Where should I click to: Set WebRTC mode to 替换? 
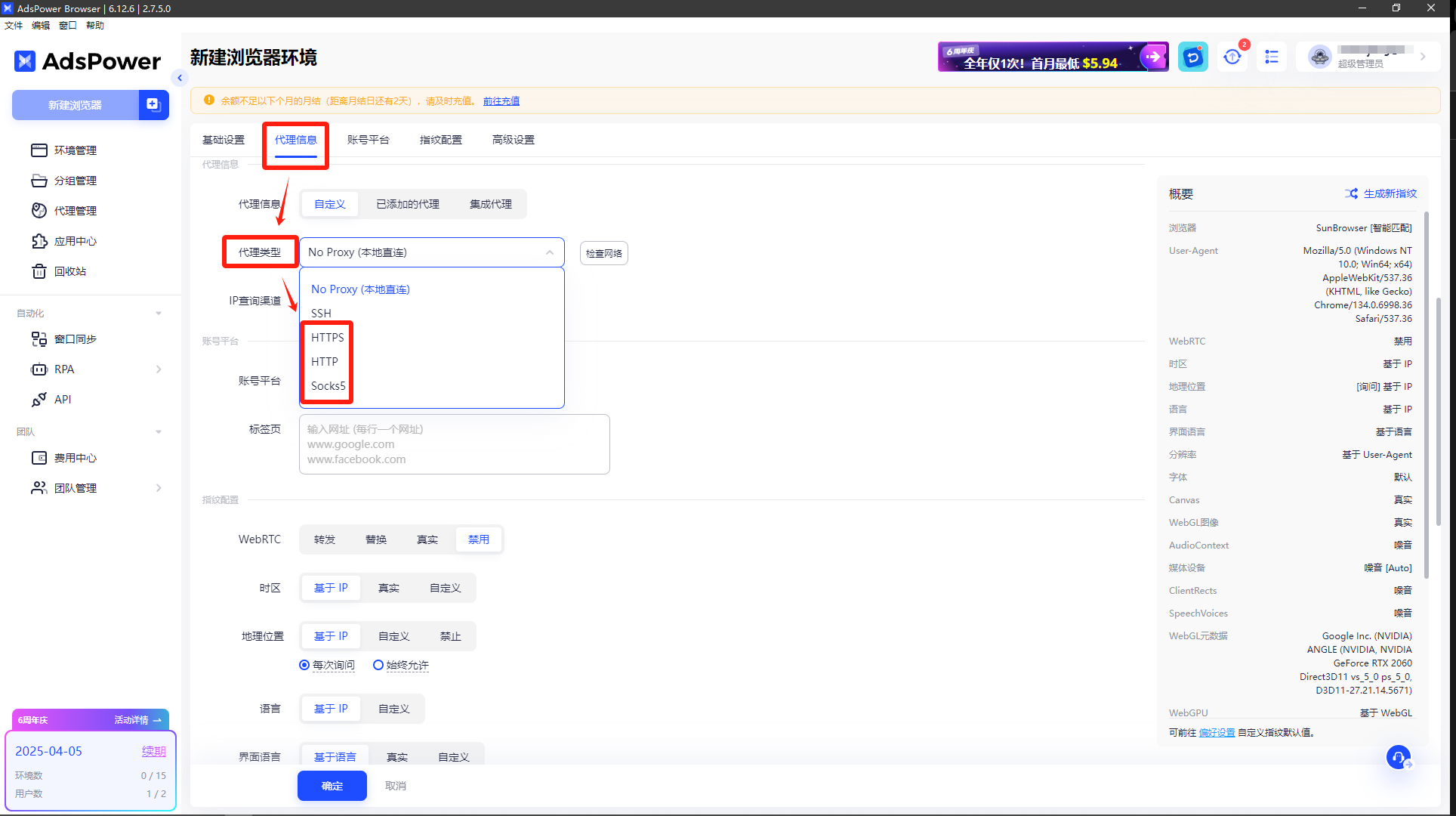(375, 539)
